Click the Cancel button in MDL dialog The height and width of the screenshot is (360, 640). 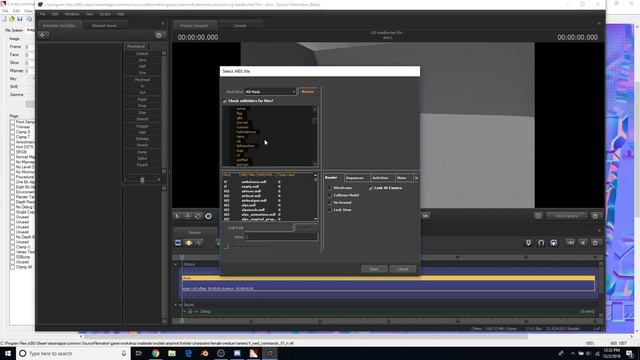402,269
